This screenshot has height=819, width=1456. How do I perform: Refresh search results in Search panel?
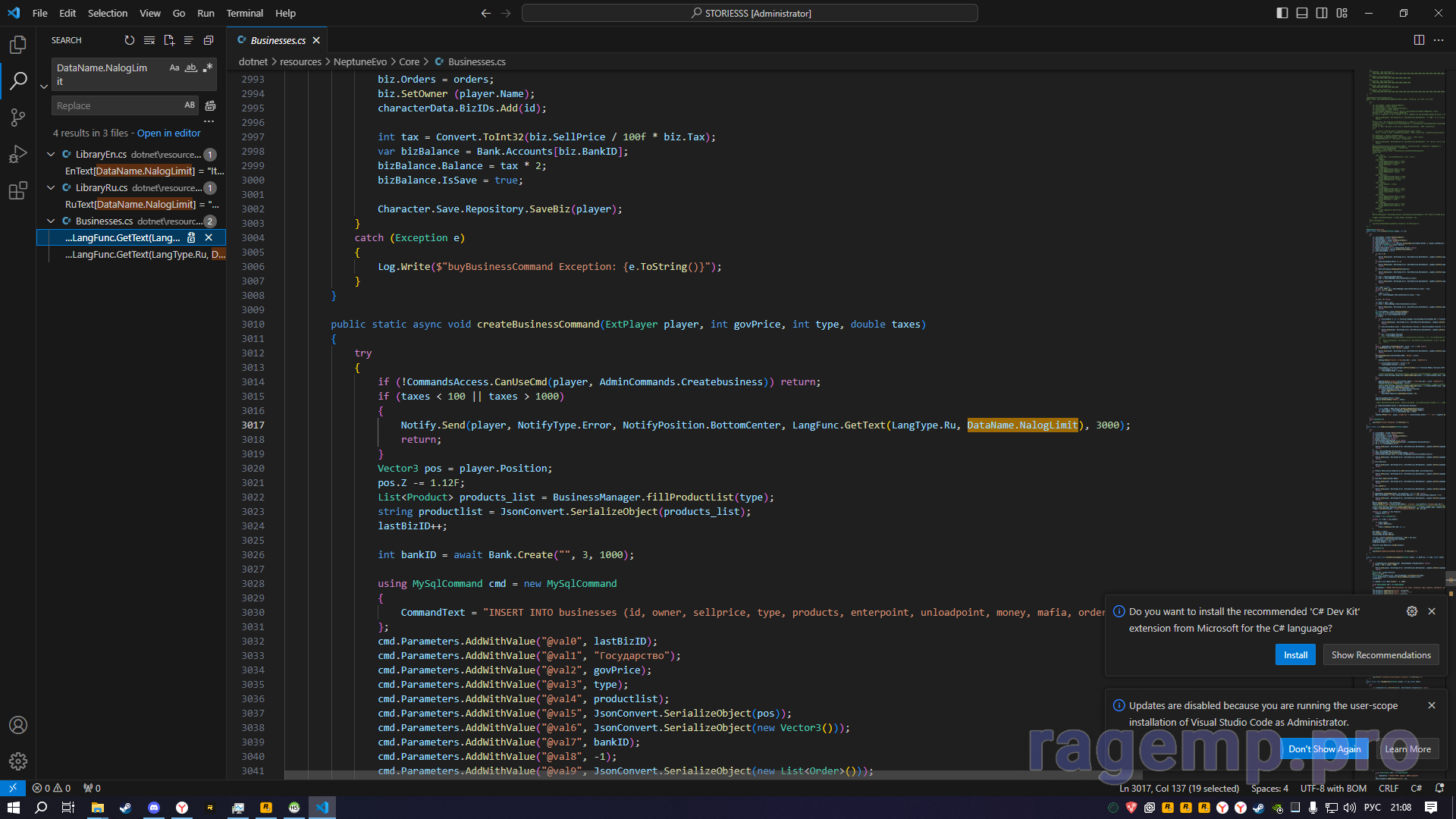click(x=130, y=40)
